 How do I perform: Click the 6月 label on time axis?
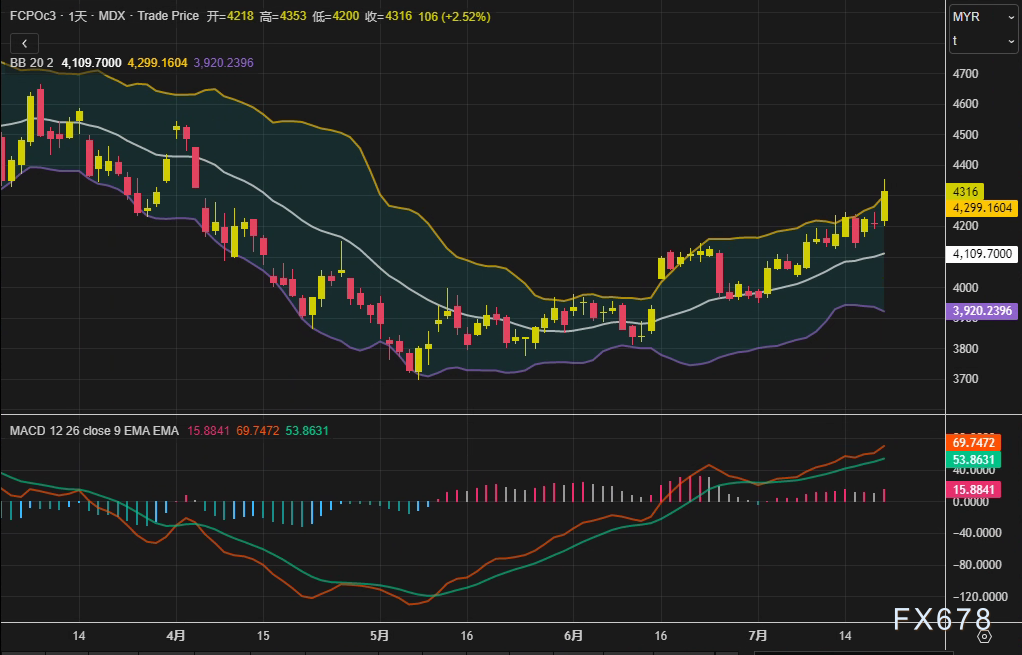[573, 635]
